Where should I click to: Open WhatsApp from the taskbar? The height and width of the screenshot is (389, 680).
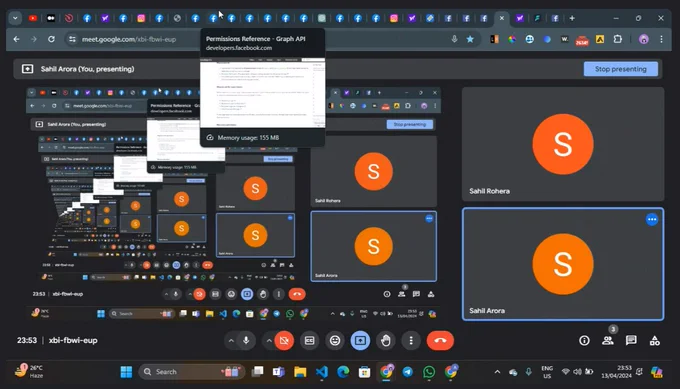point(429,372)
